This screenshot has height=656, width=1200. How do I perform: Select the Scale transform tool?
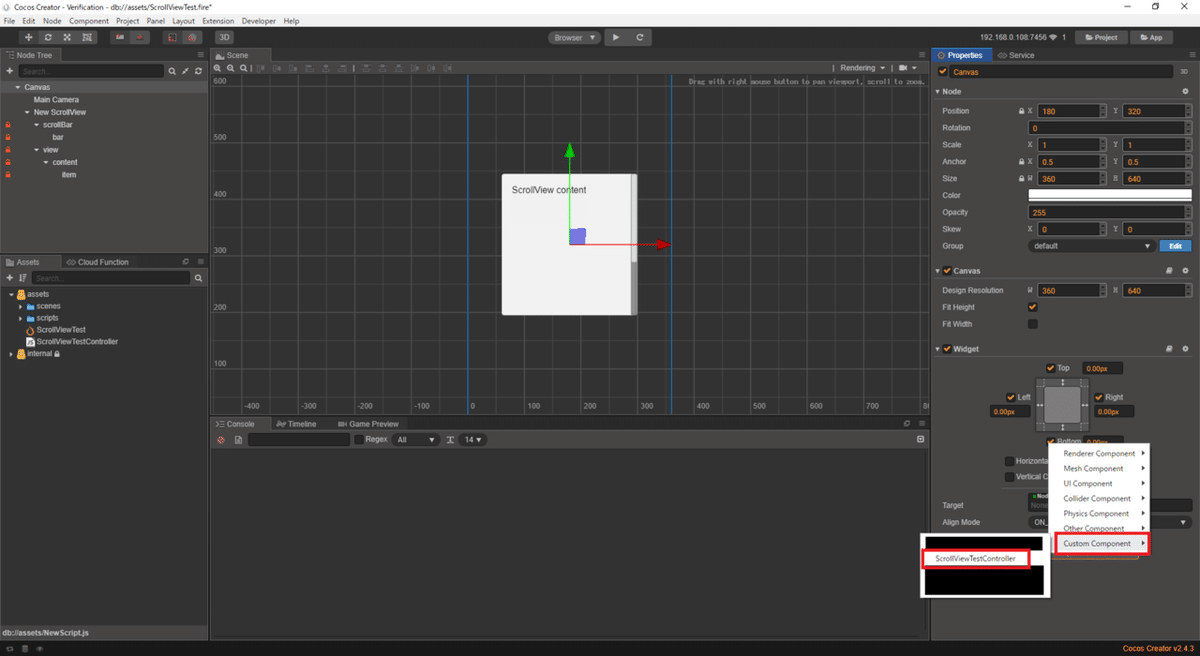pyautogui.click(x=68, y=37)
